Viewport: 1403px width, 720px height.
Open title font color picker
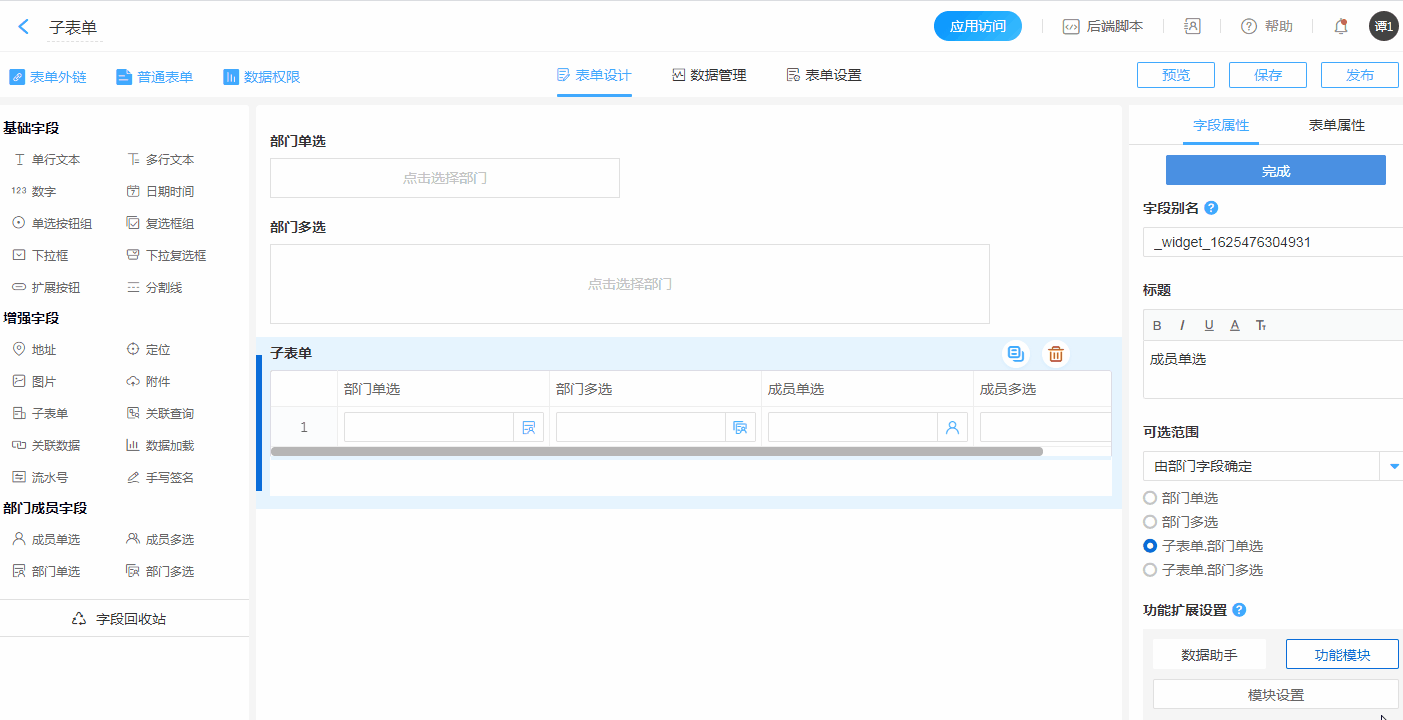(x=1235, y=326)
